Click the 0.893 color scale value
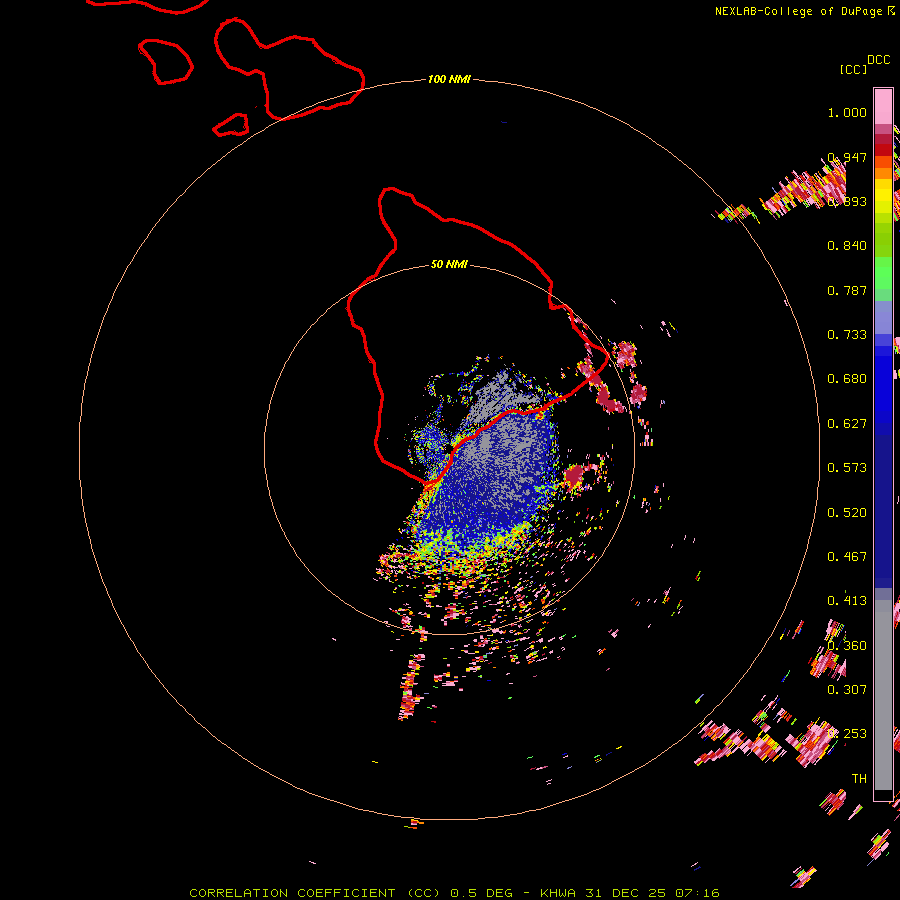The height and width of the screenshot is (900, 900). coord(847,201)
